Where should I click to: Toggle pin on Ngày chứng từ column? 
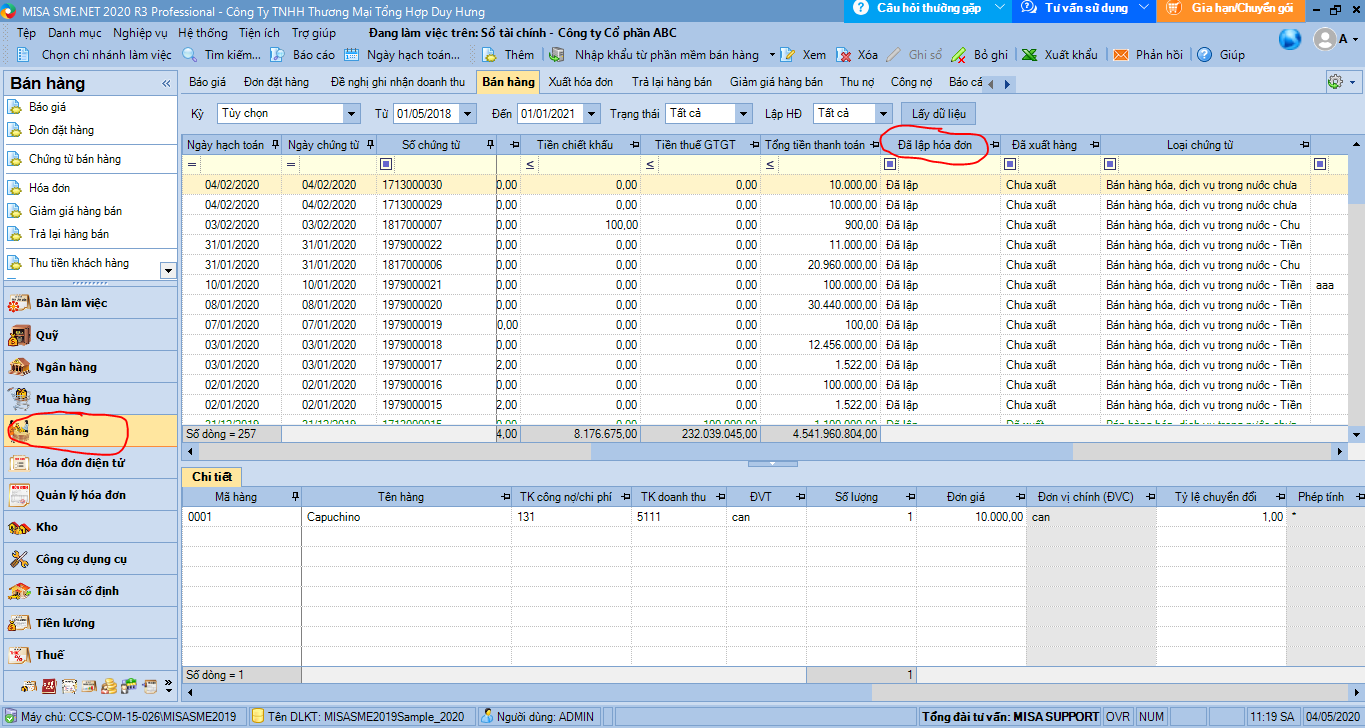point(370,145)
